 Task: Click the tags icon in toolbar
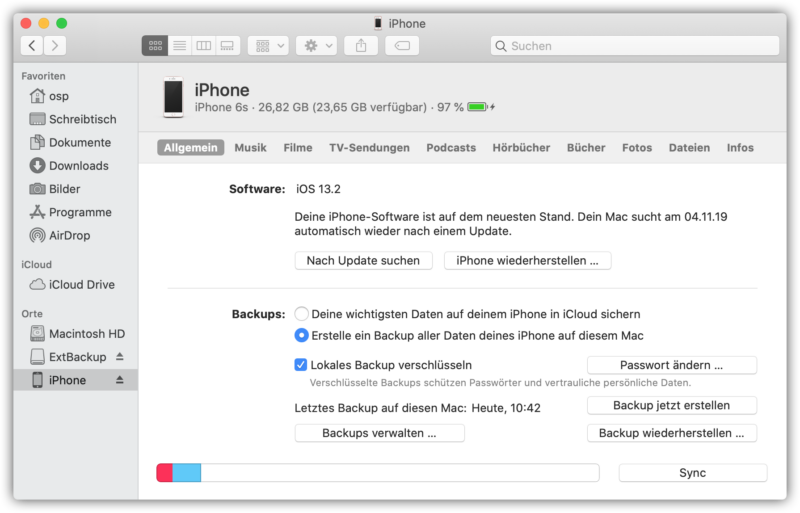(402, 46)
